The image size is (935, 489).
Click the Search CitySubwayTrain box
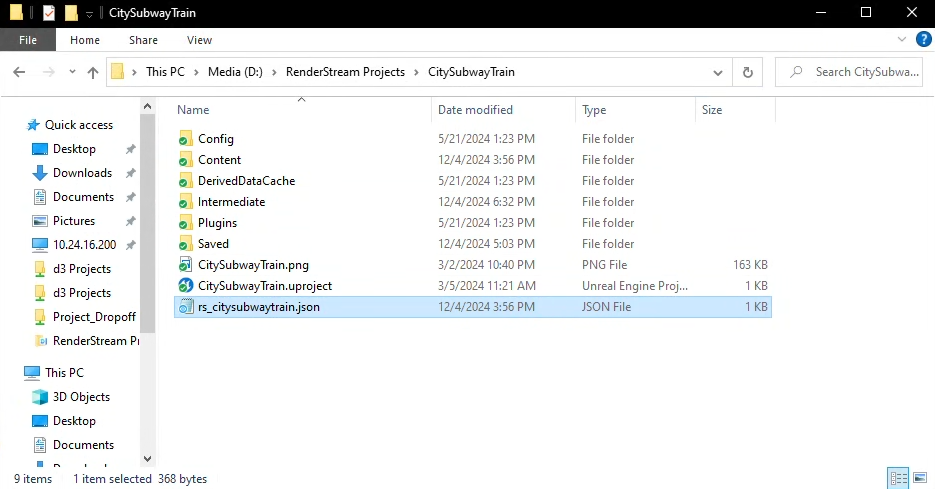[849, 72]
